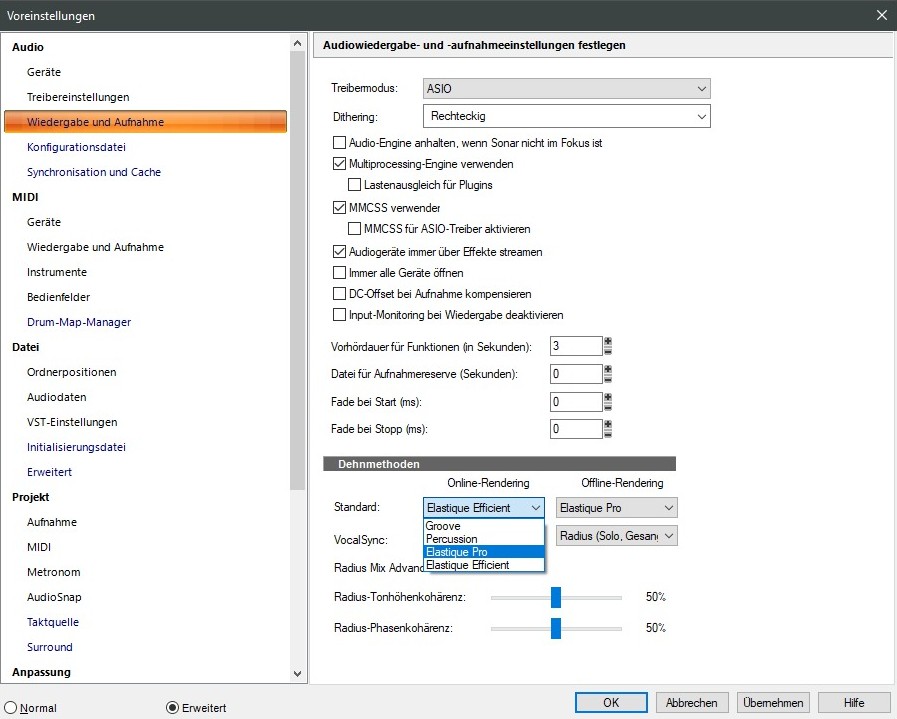Open the Treibermodus dropdown
The image size is (897, 719).
click(566, 89)
